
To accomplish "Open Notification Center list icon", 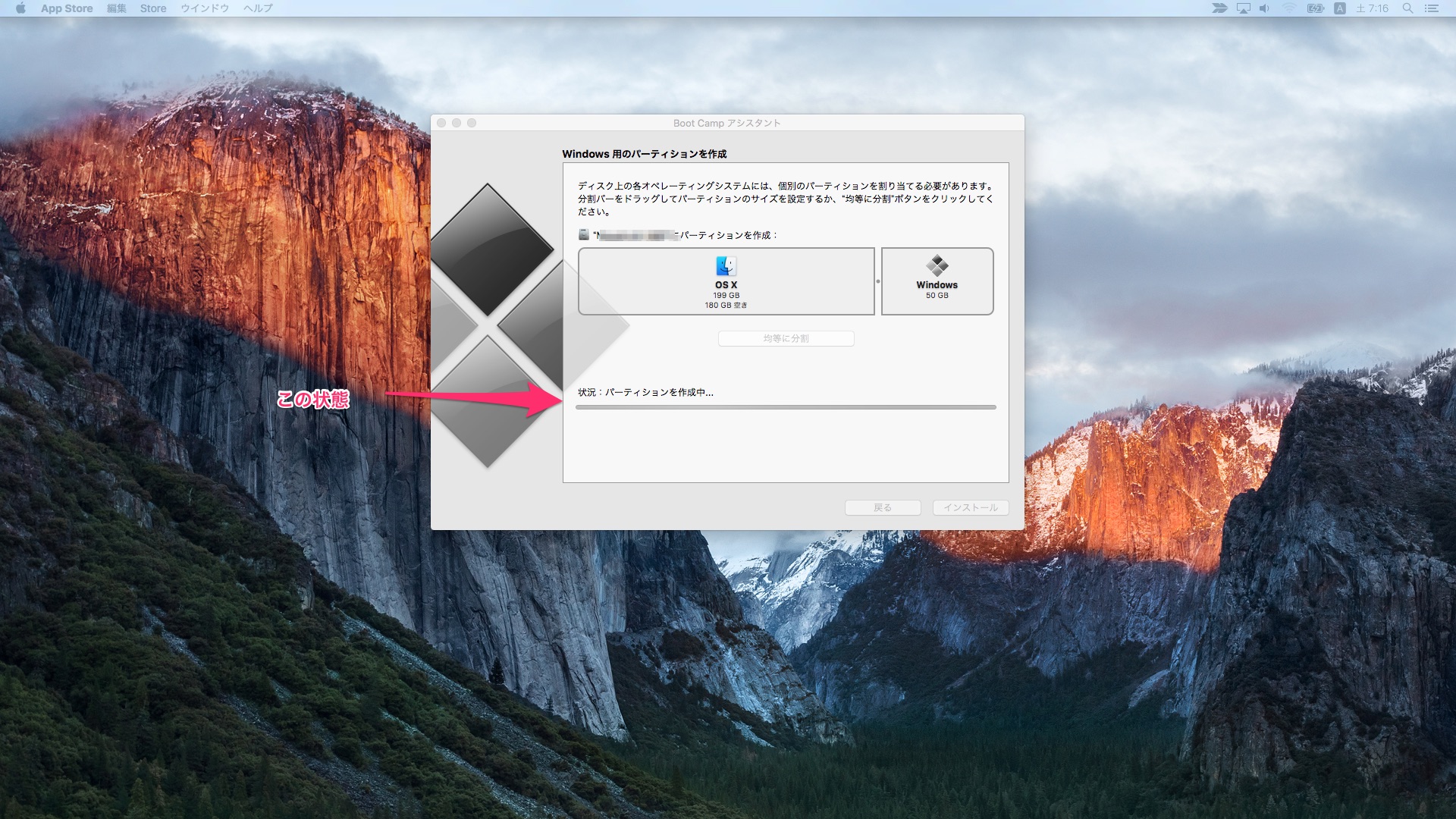I will click(x=1432, y=8).
